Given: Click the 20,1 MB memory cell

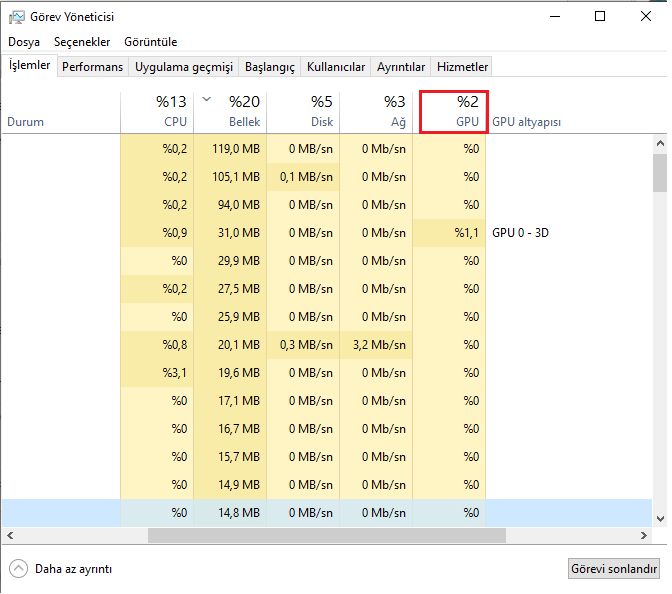Looking at the screenshot, I should tap(230, 345).
